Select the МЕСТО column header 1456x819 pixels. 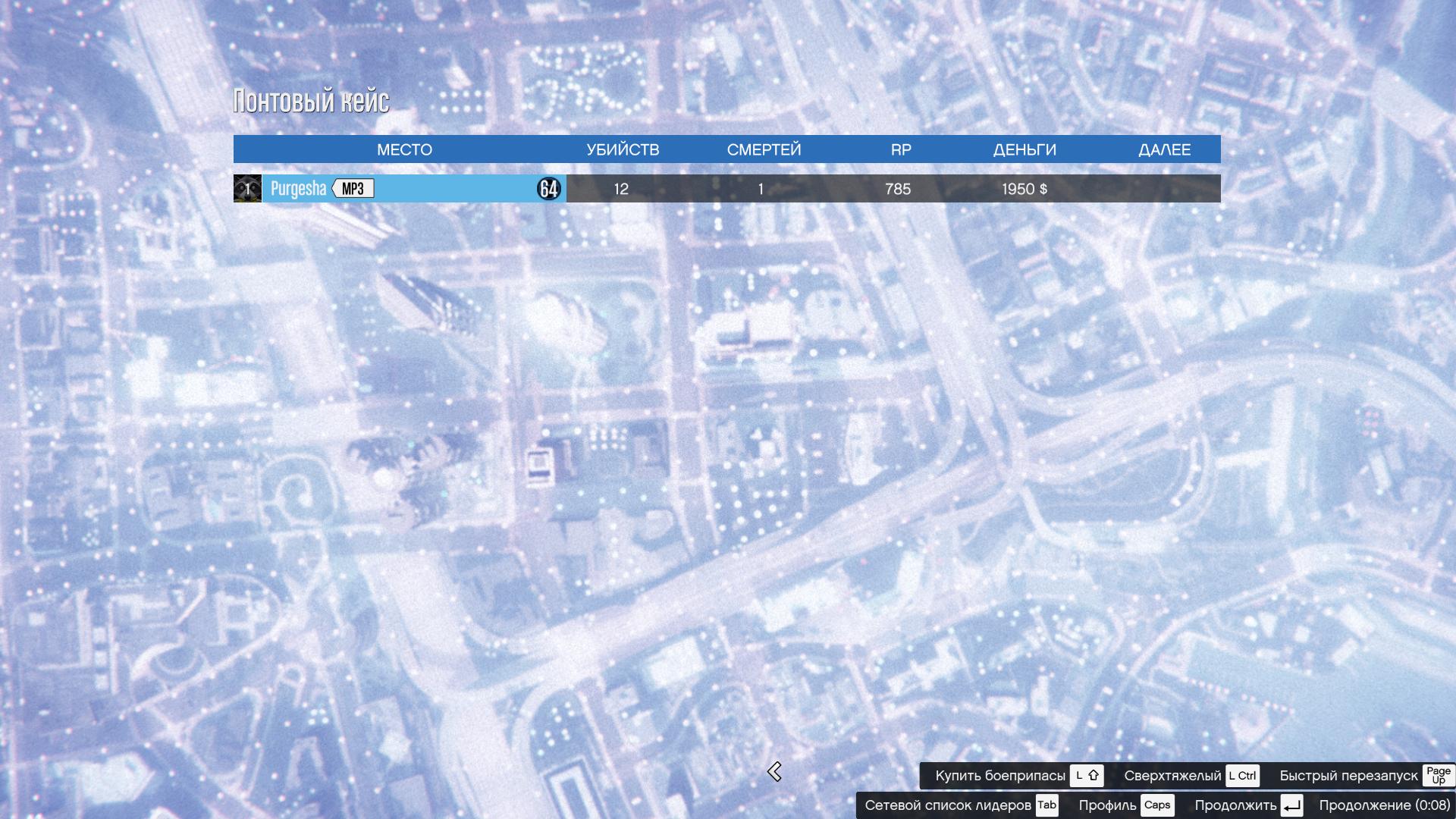click(404, 149)
